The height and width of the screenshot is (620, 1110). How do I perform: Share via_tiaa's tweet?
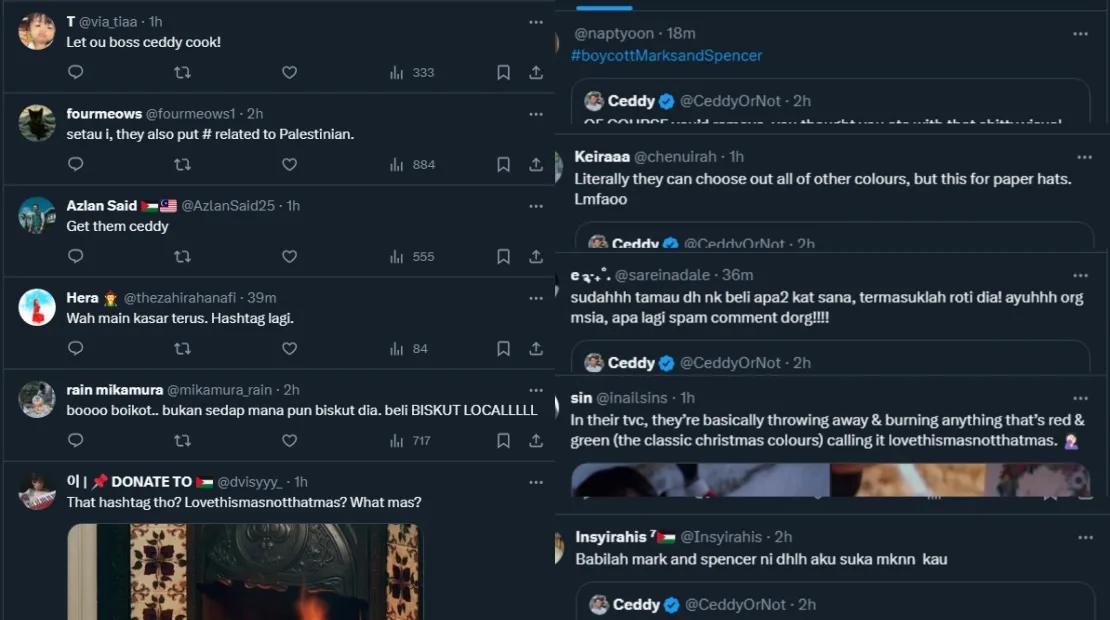(x=536, y=72)
